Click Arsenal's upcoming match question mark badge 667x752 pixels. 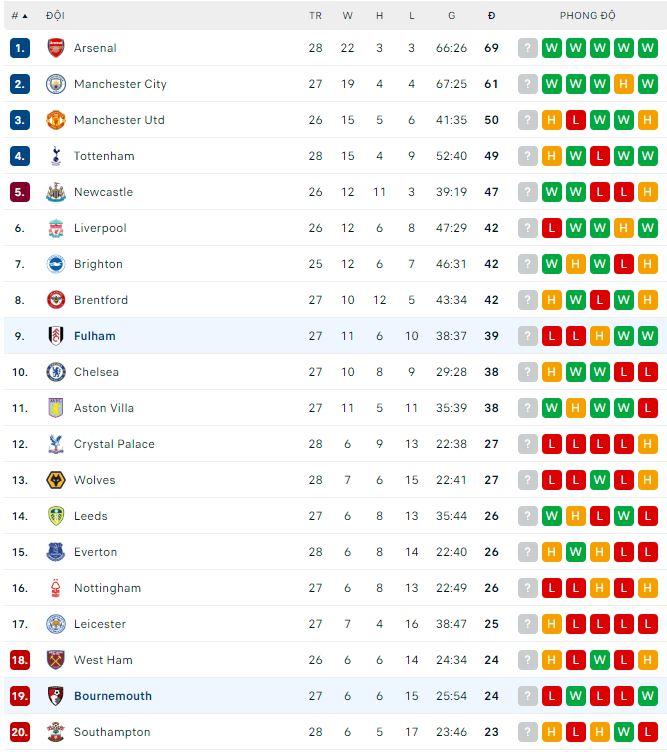(x=528, y=48)
